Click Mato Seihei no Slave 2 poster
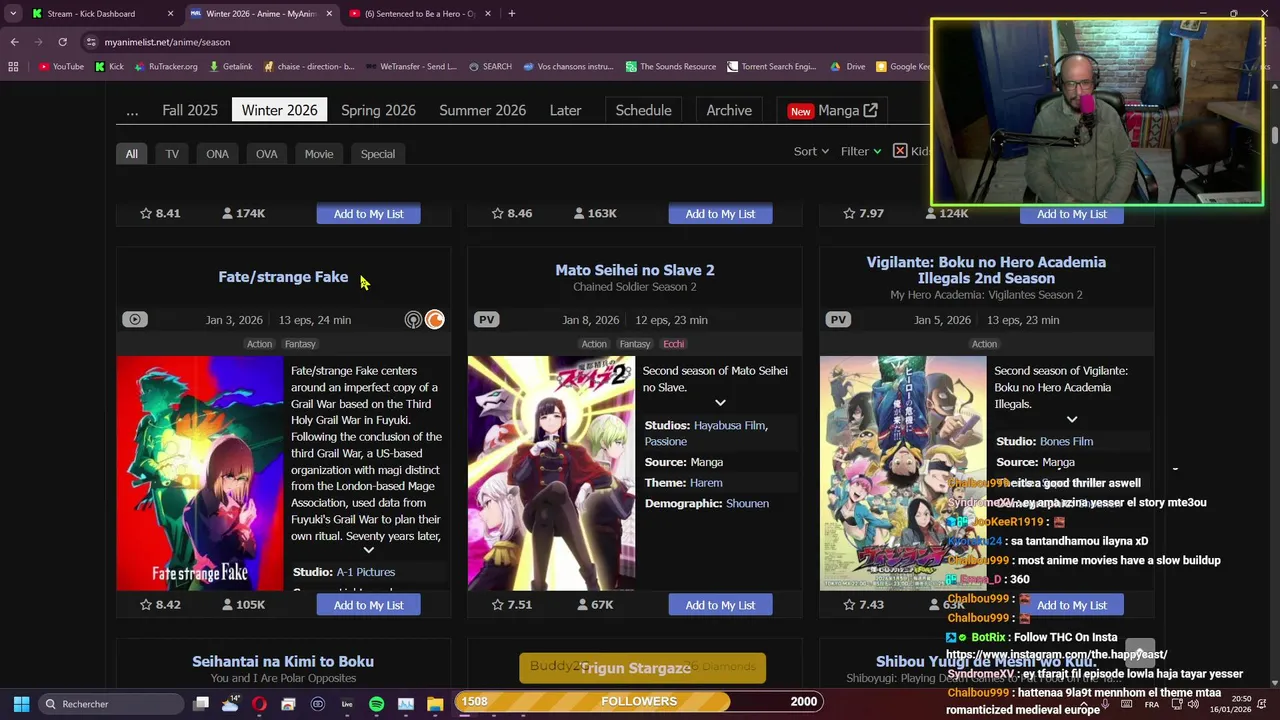1280x720 pixels. point(551,473)
